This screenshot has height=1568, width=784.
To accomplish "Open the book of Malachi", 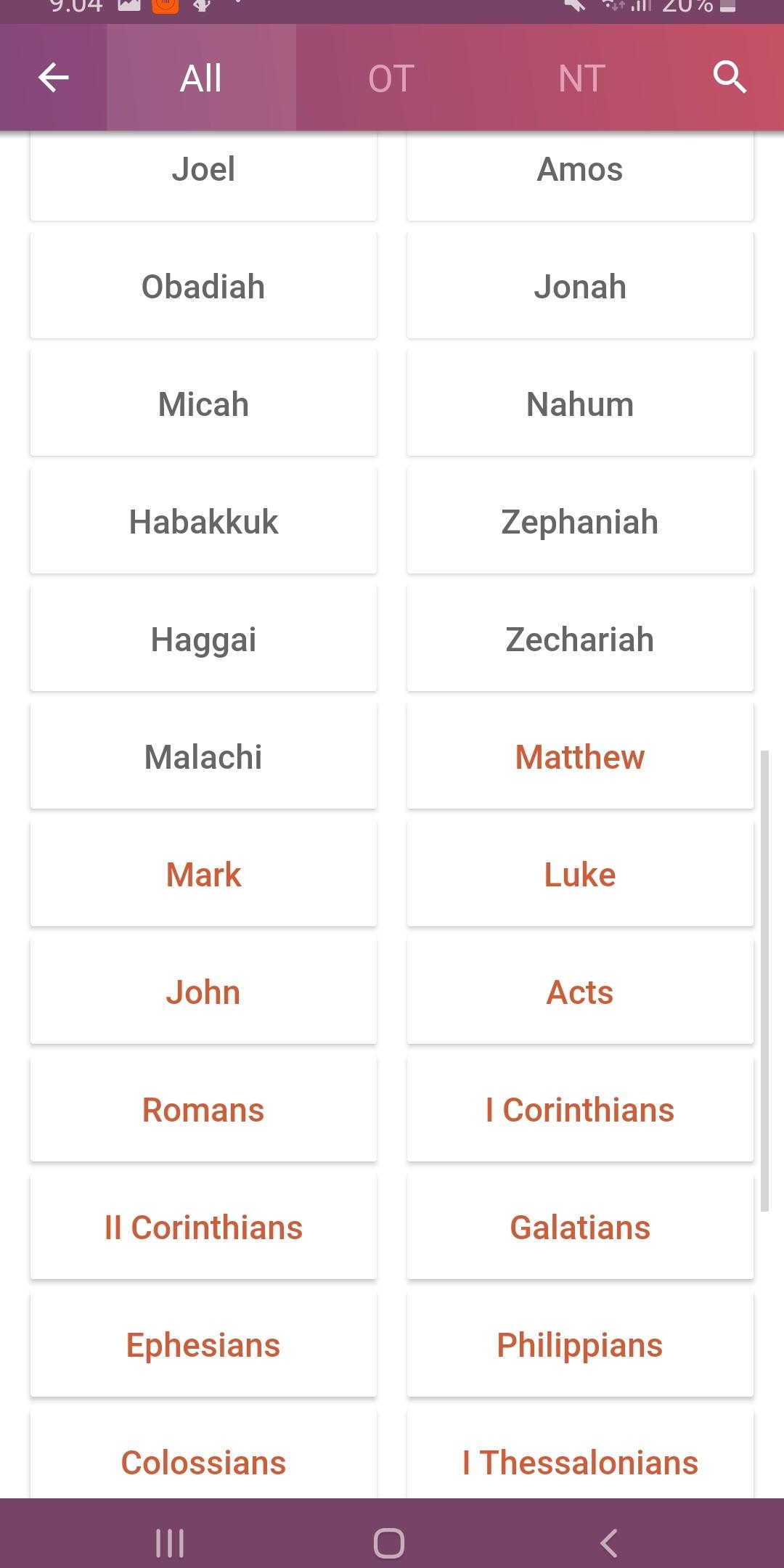I will coord(203,756).
